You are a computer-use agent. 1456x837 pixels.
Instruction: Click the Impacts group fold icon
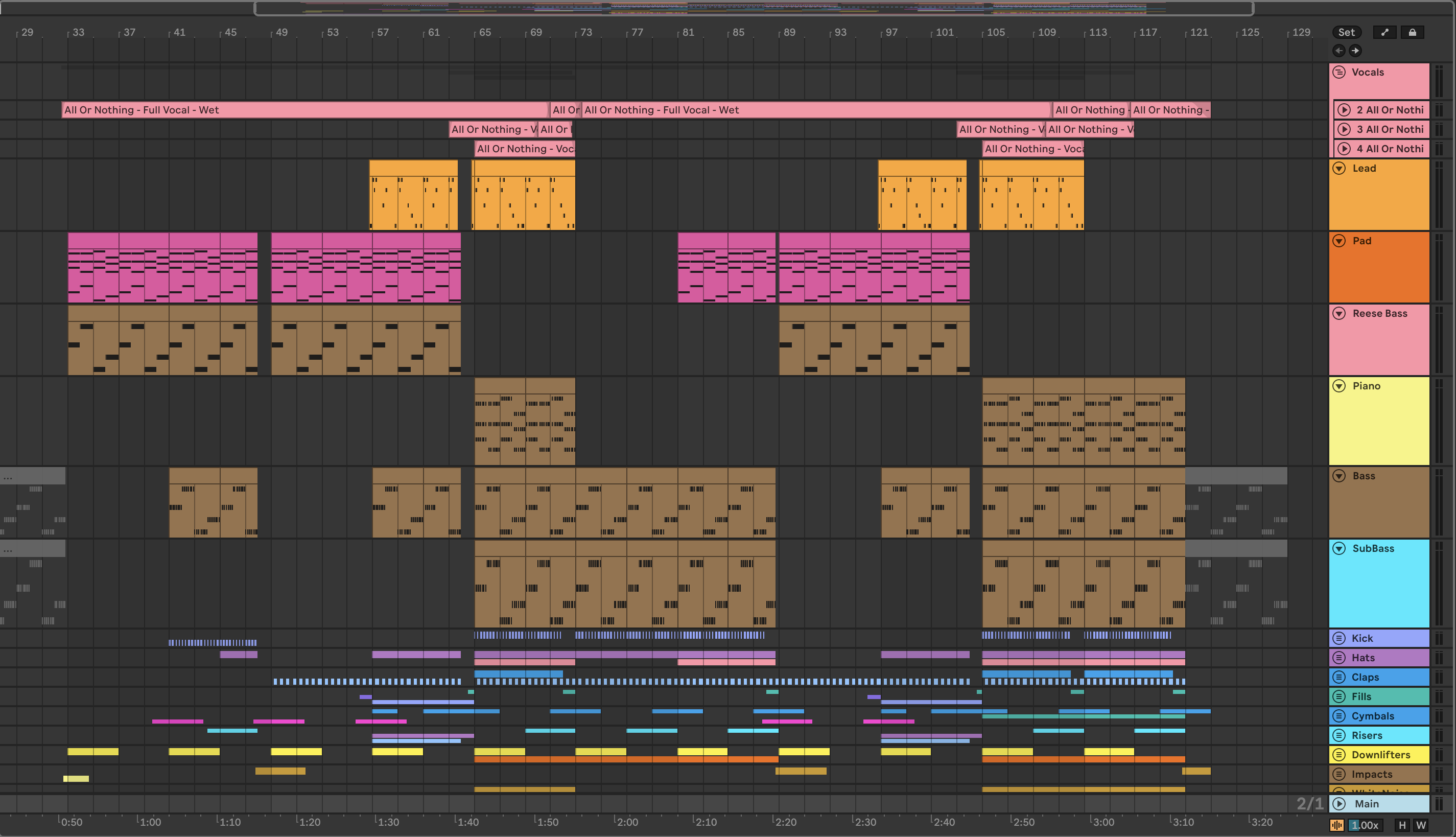pos(1340,774)
